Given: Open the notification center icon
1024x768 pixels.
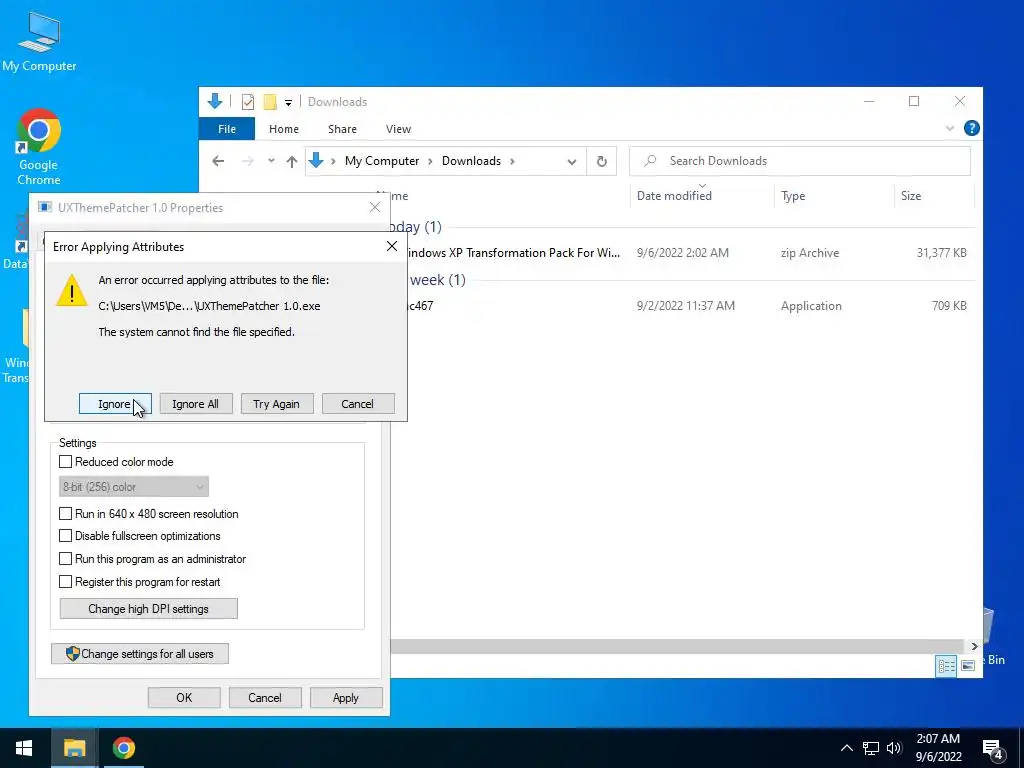Looking at the screenshot, I should pos(993,749).
